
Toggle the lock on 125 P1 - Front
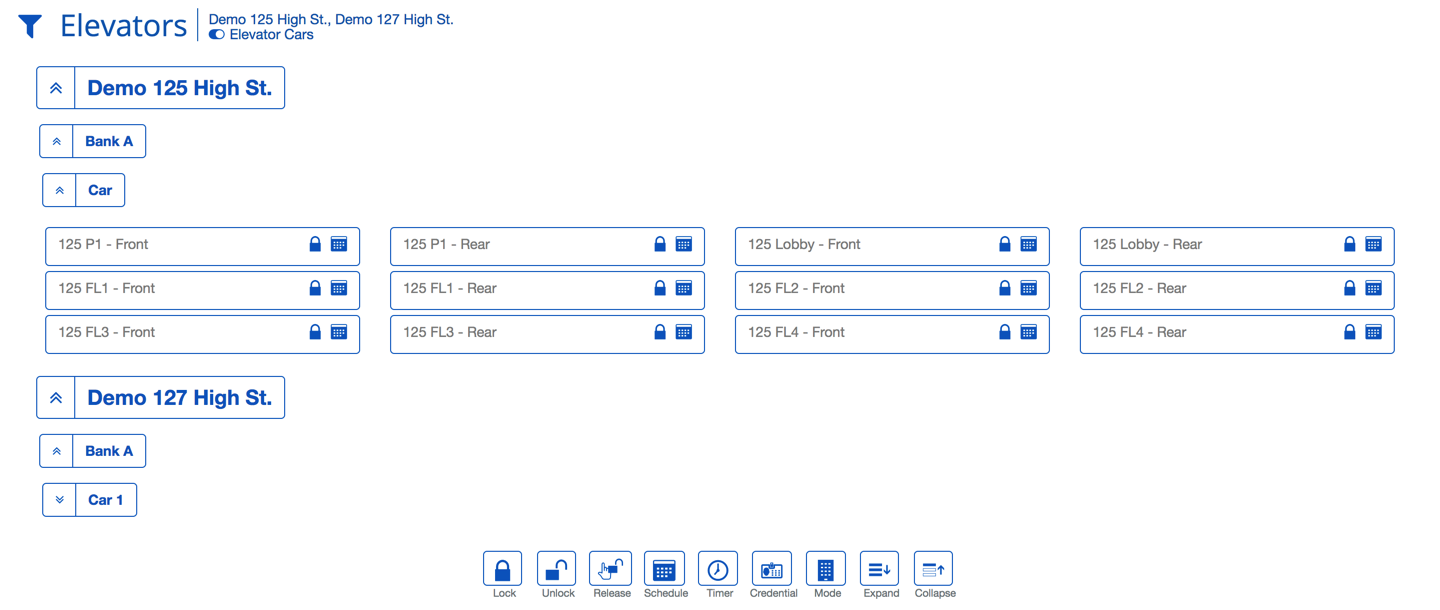[314, 244]
